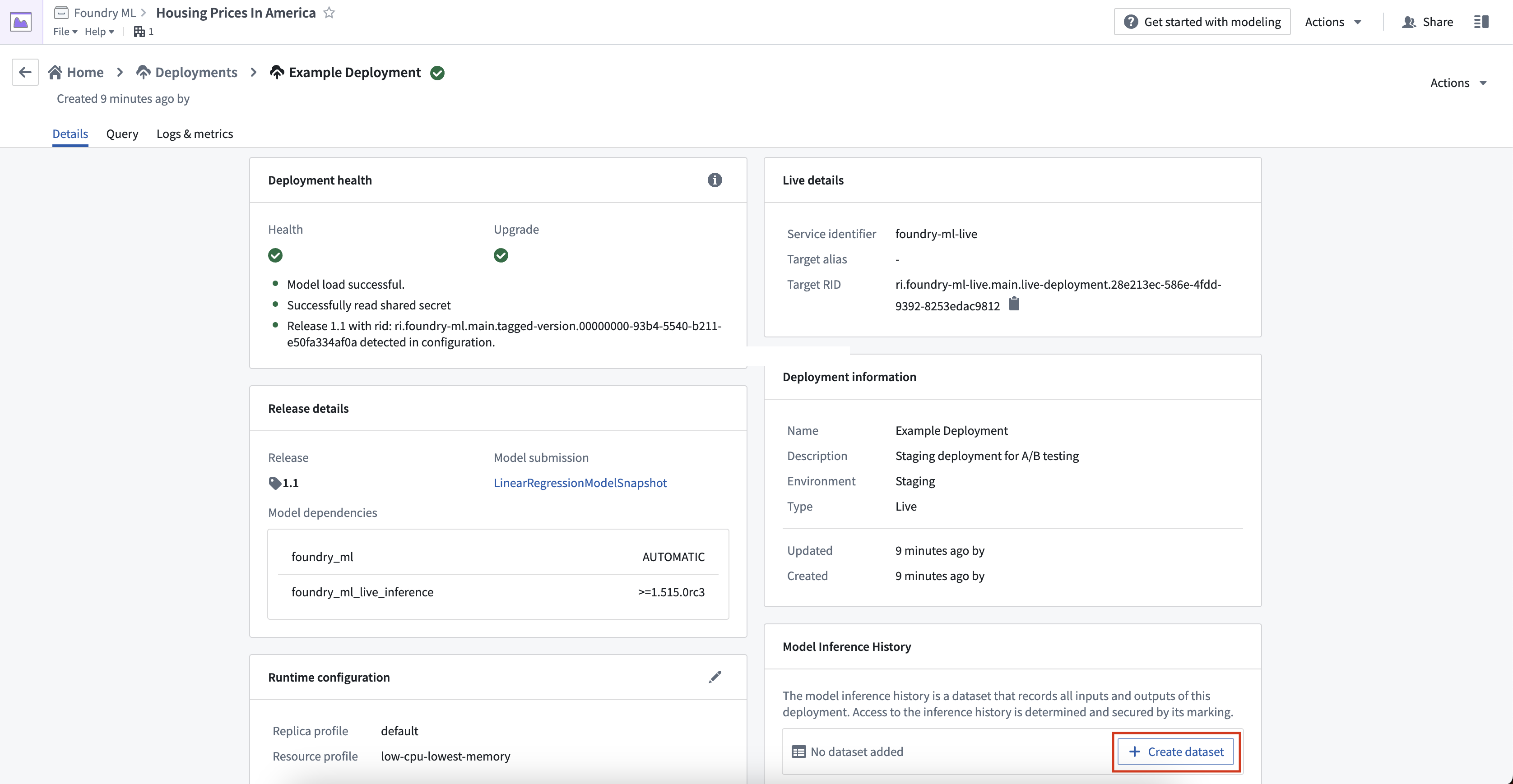Click the foundry-ml-live service identifier value
This screenshot has width=1513, height=784.
[936, 234]
